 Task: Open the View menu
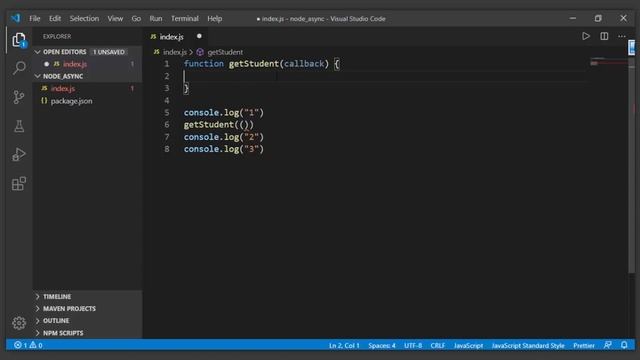pos(115,18)
